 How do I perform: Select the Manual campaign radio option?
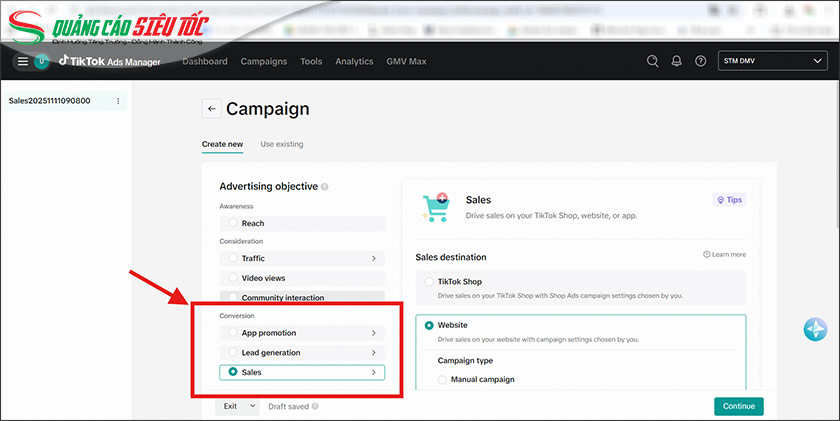point(444,380)
